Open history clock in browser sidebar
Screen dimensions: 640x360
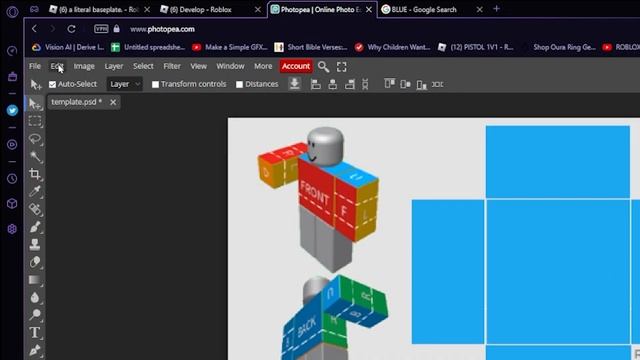(x=12, y=178)
